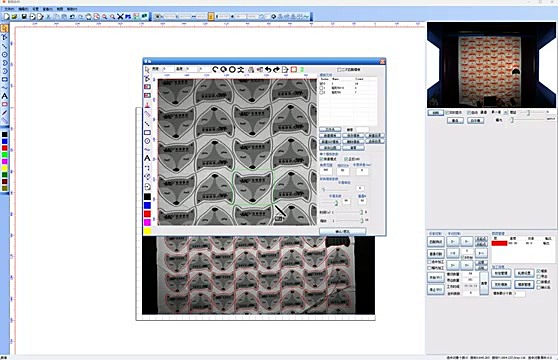This screenshot has height=360, width=558.
Task: Select the Circle tool in the dialog sidebar
Action: 147,141
